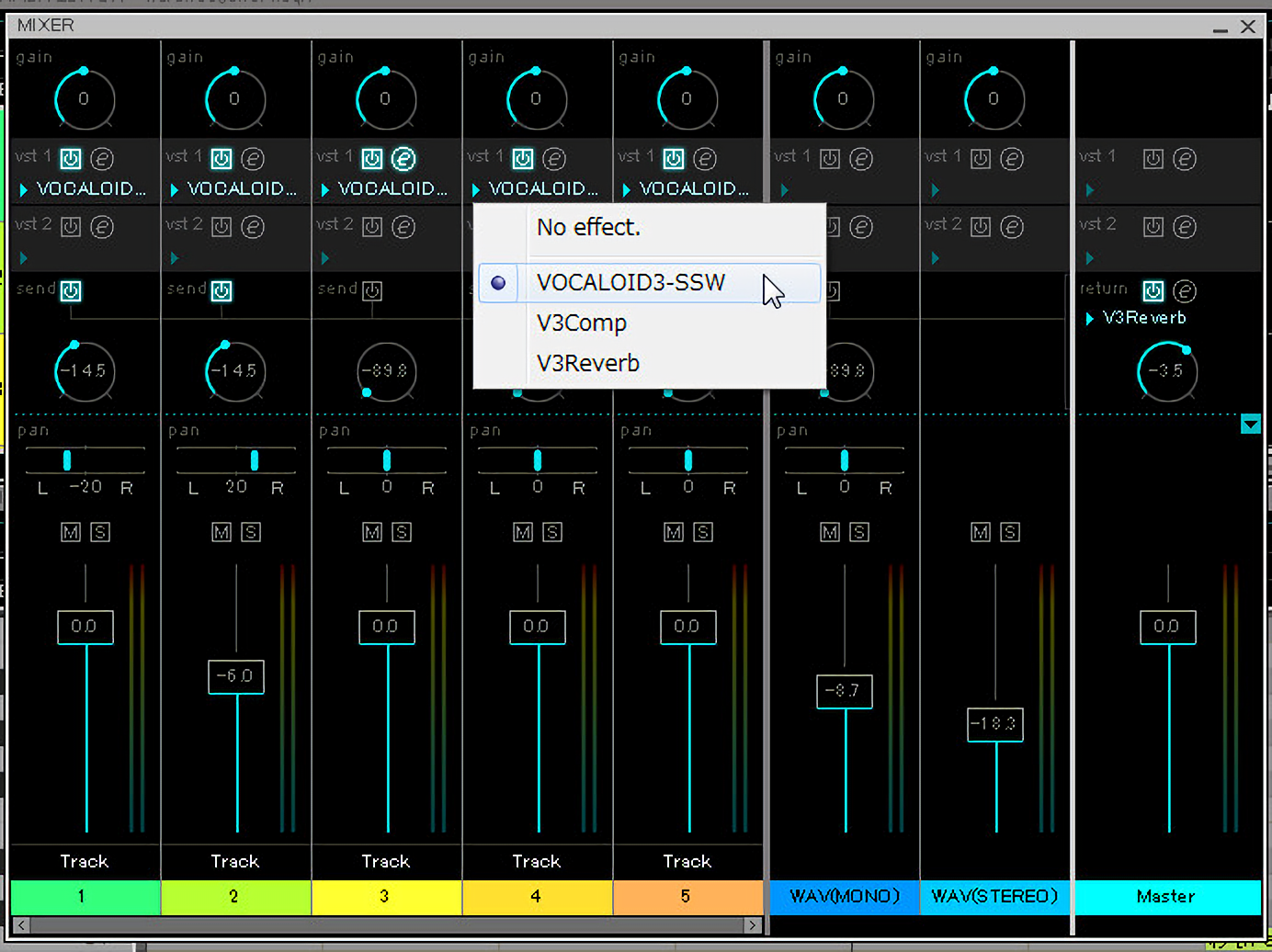Screen dimensions: 1272x952
Task: Open vst 2 effect editor on Track 1
Action: pos(102,227)
